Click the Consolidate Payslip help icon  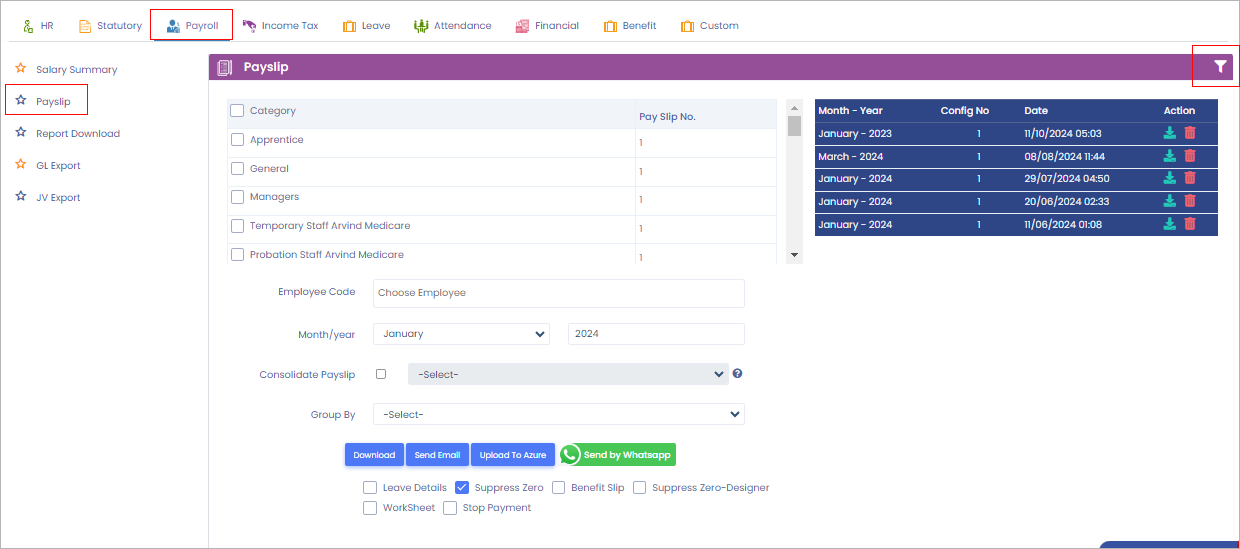(x=737, y=374)
